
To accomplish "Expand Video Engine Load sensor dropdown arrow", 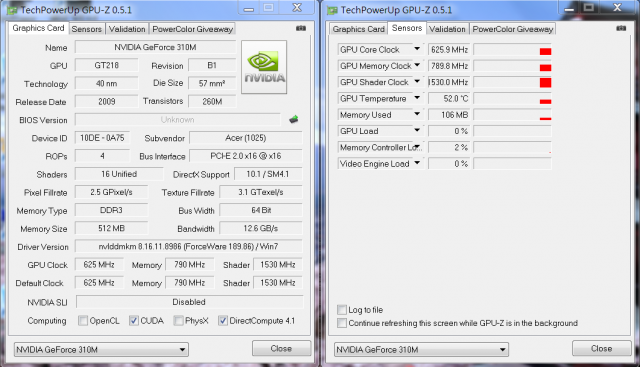I will point(417,163).
